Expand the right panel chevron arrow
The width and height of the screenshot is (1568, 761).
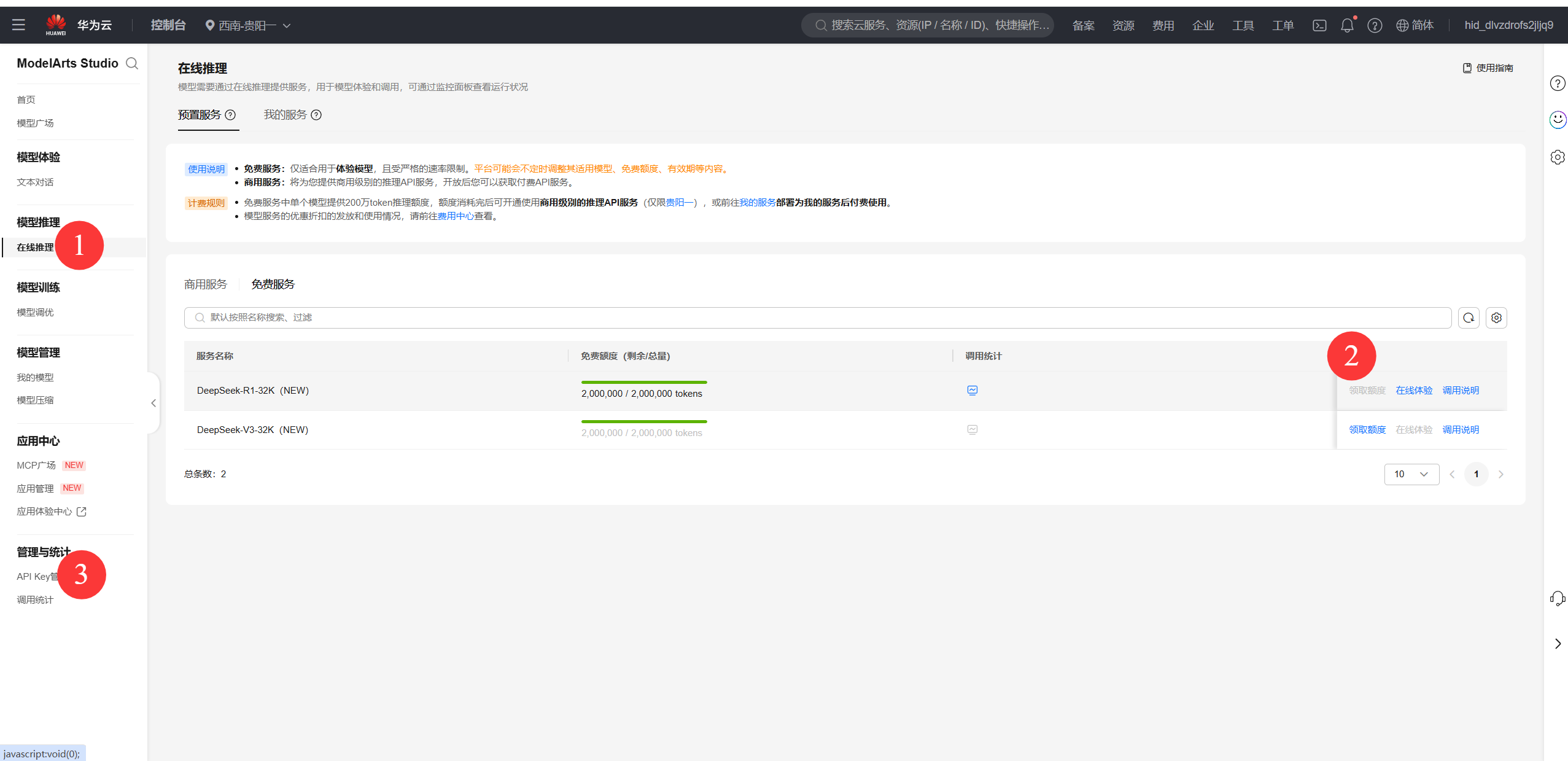pos(1558,644)
